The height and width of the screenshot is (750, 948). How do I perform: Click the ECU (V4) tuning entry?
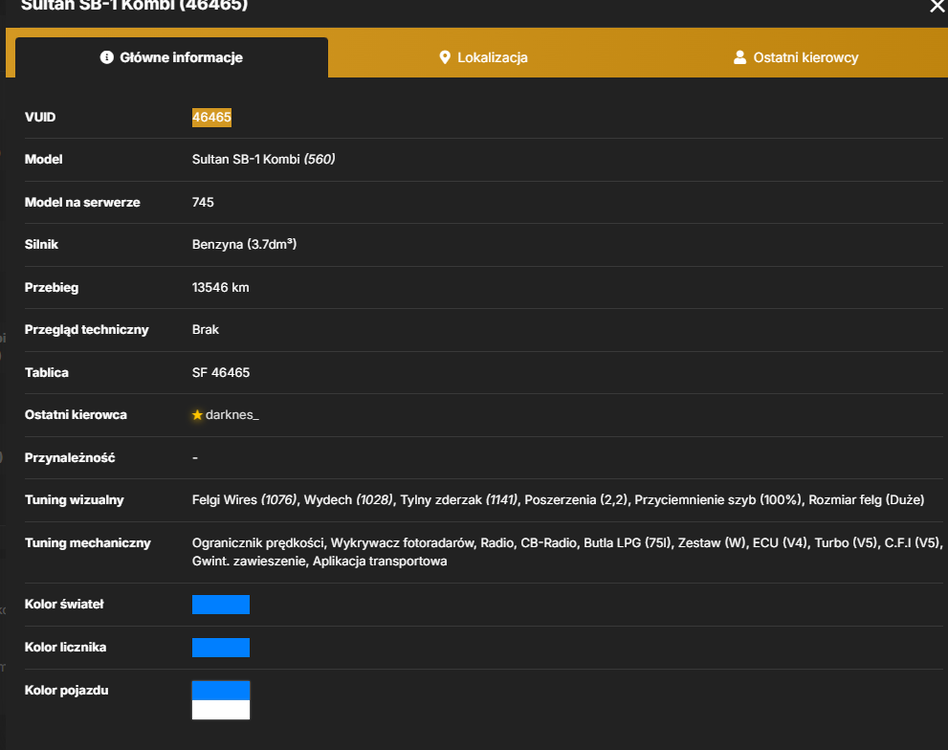(x=780, y=543)
